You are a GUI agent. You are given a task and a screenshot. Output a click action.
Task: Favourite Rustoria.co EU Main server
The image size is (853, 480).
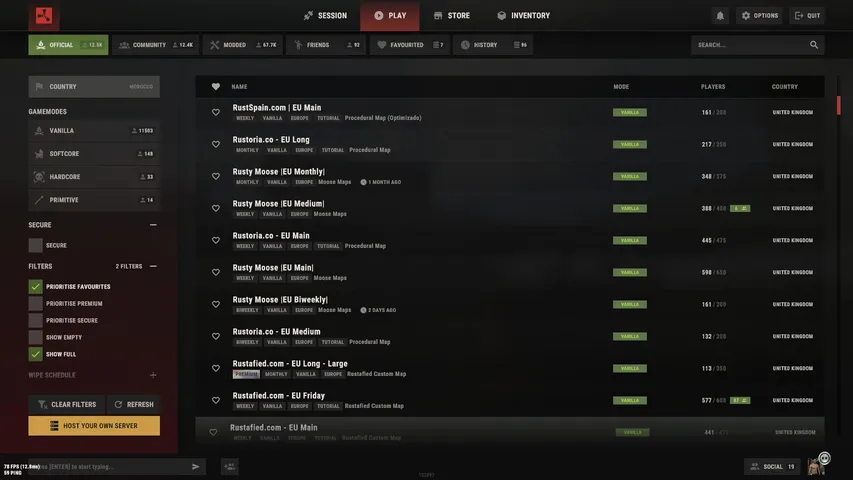[216, 240]
